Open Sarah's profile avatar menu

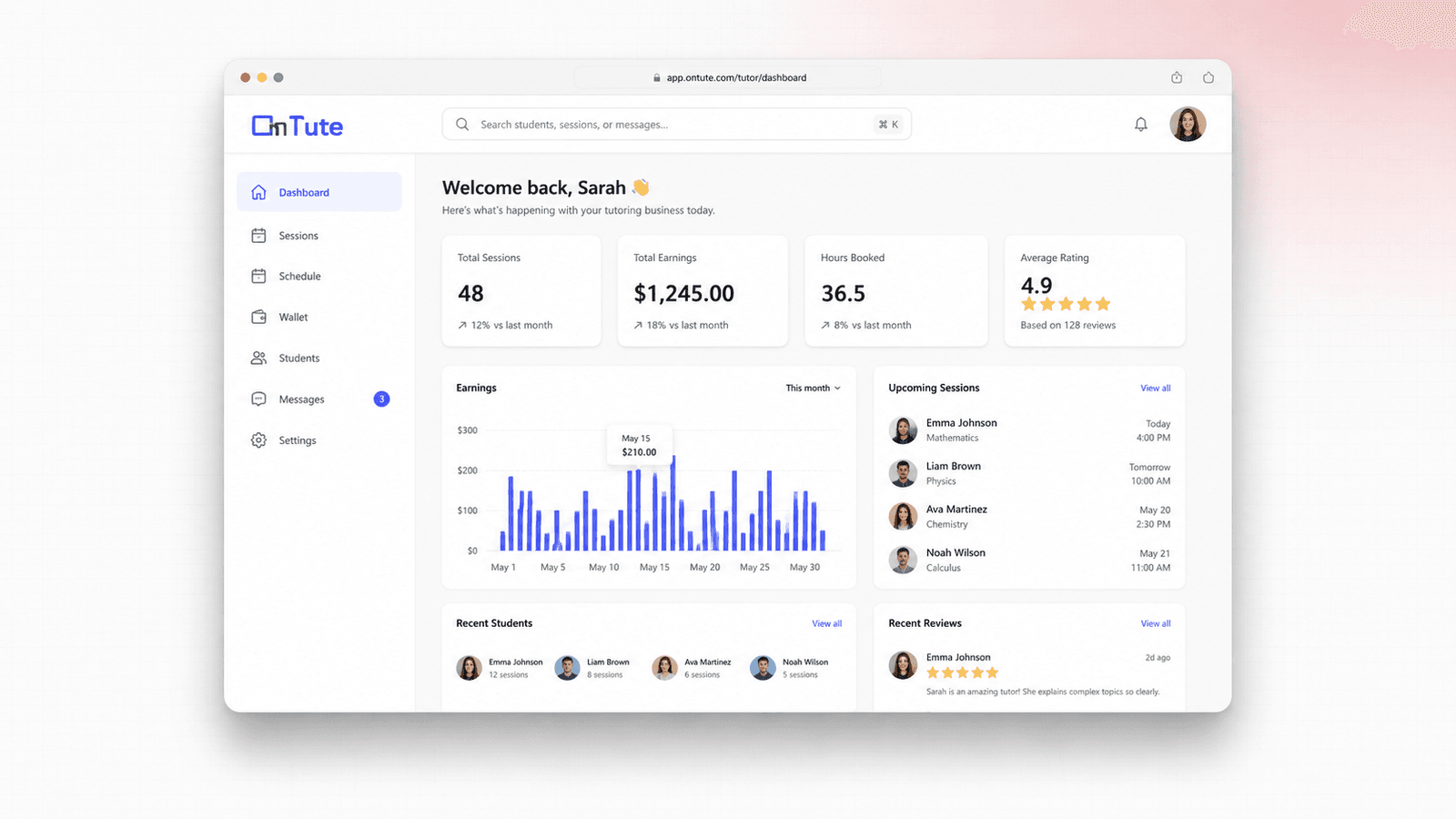click(1188, 124)
